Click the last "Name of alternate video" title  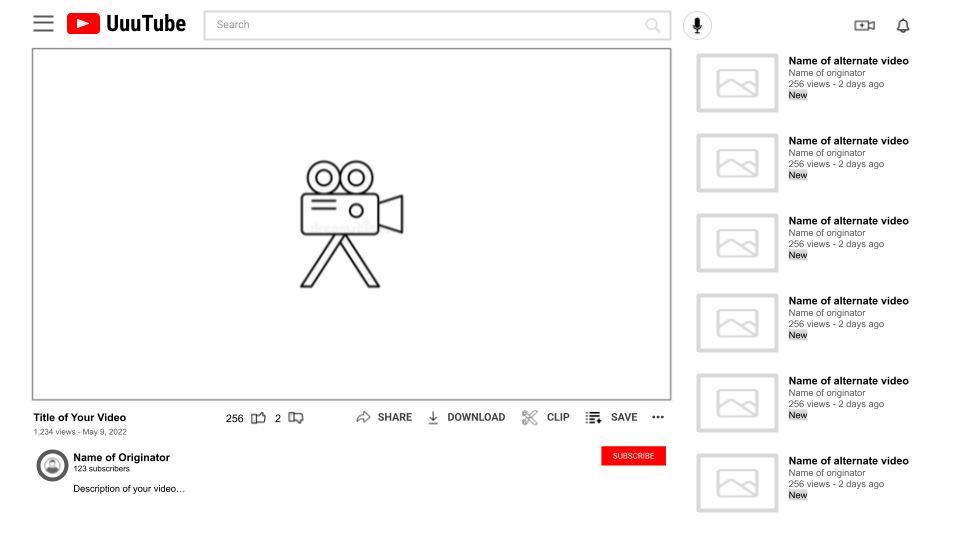[849, 460]
